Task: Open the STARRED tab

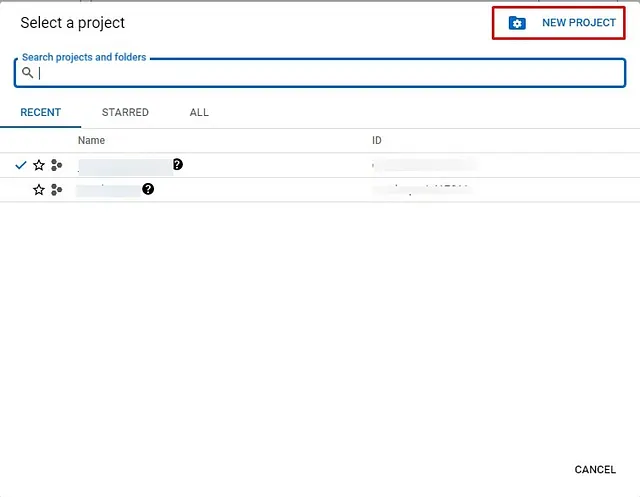Action: click(125, 112)
